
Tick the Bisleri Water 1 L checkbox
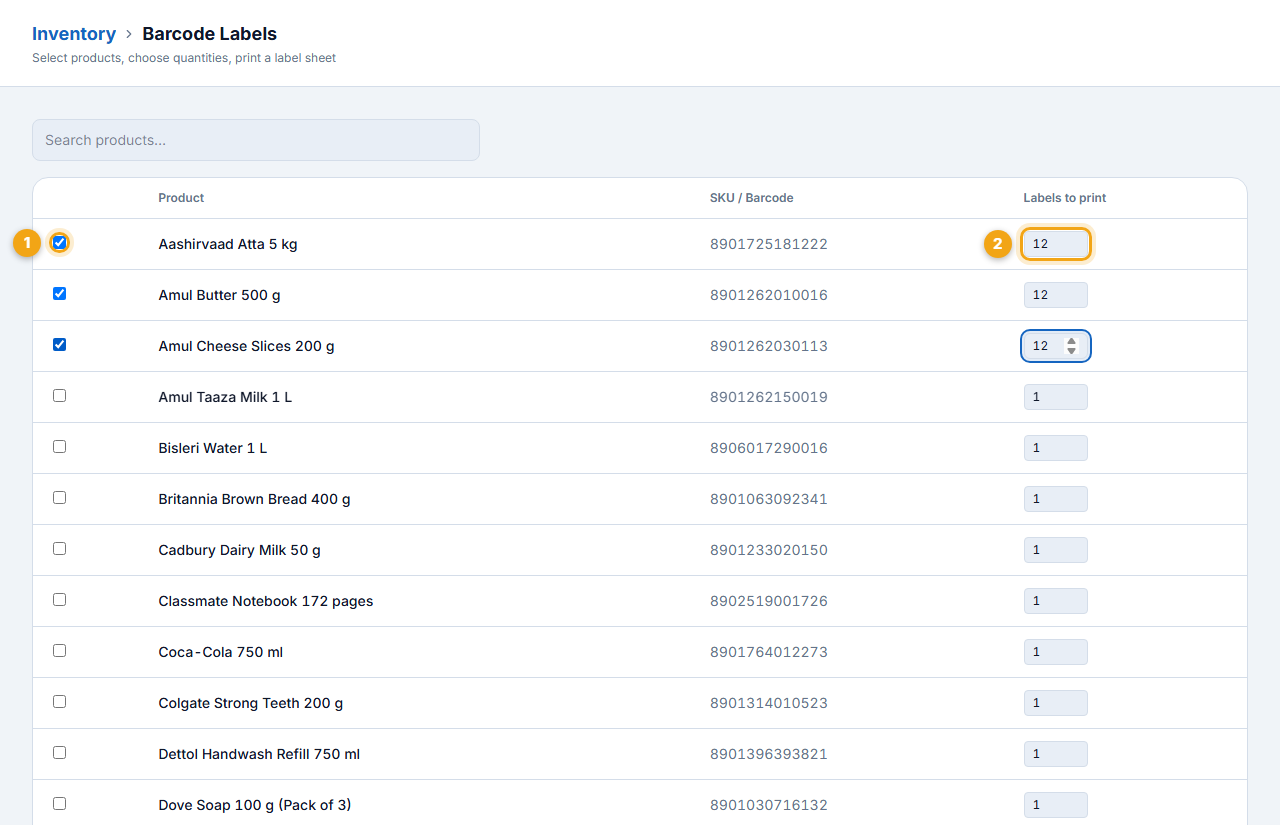tap(59, 447)
